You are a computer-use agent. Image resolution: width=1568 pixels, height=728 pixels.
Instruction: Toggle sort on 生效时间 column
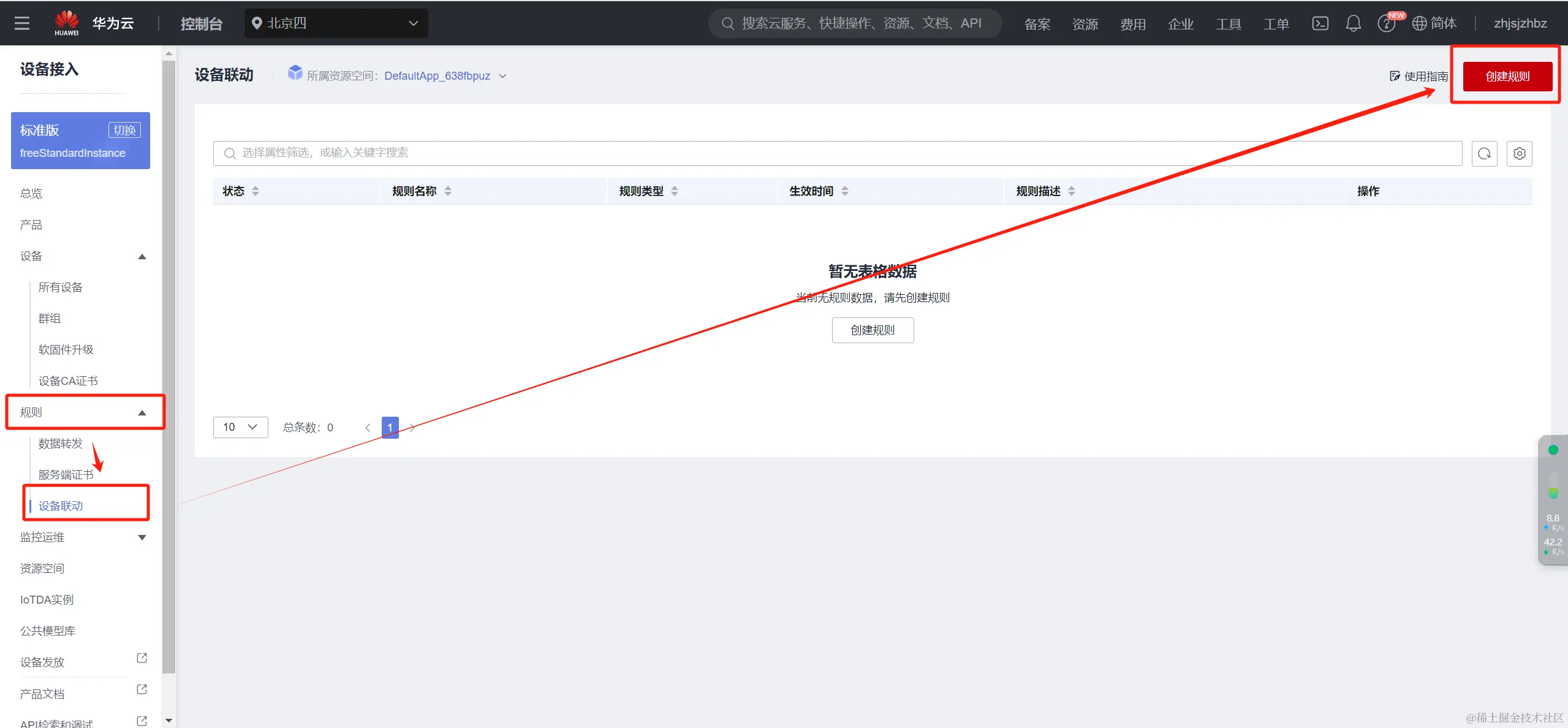(x=845, y=191)
